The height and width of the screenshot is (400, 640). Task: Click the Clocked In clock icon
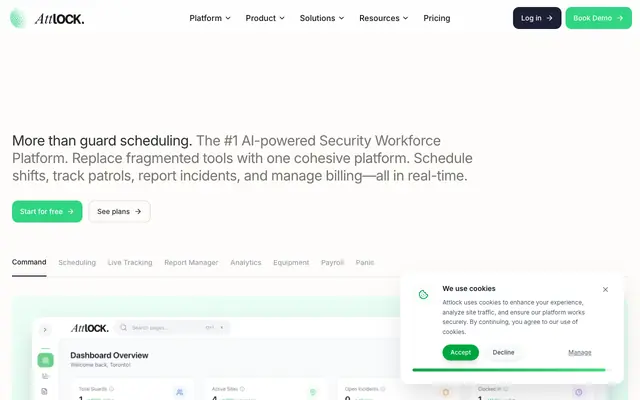[578, 392]
